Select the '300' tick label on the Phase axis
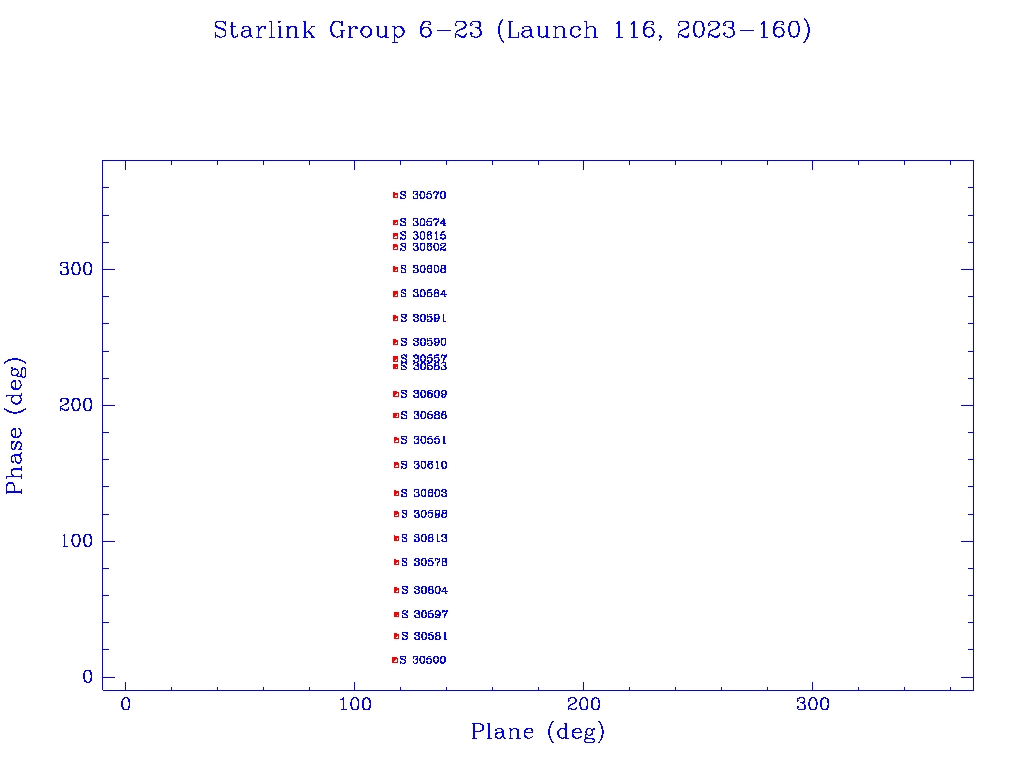Screen dimensions: 1024x768 (76, 269)
